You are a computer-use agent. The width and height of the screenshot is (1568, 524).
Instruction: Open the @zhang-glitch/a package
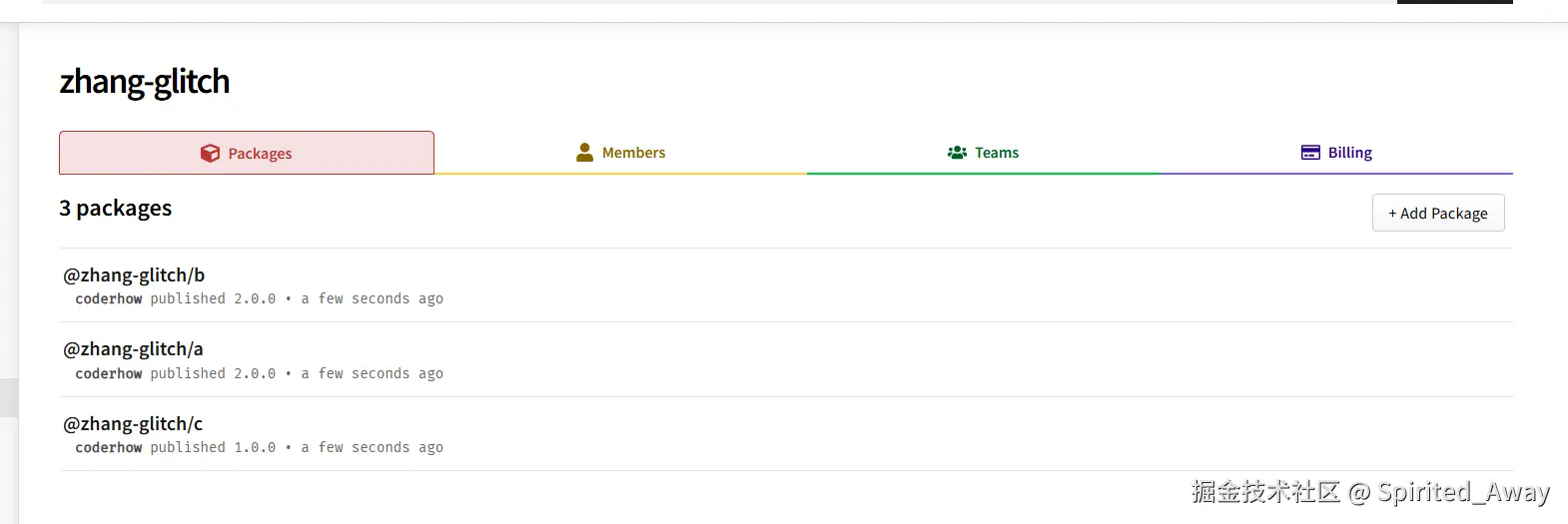coord(133,349)
